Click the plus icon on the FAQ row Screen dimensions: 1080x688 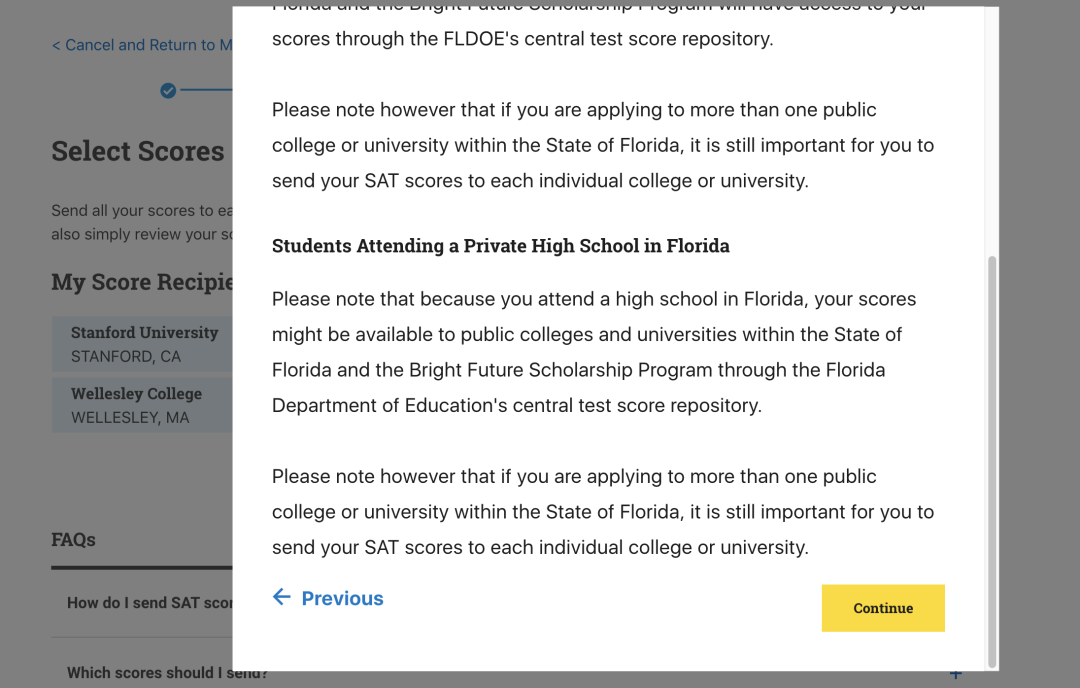point(955,675)
